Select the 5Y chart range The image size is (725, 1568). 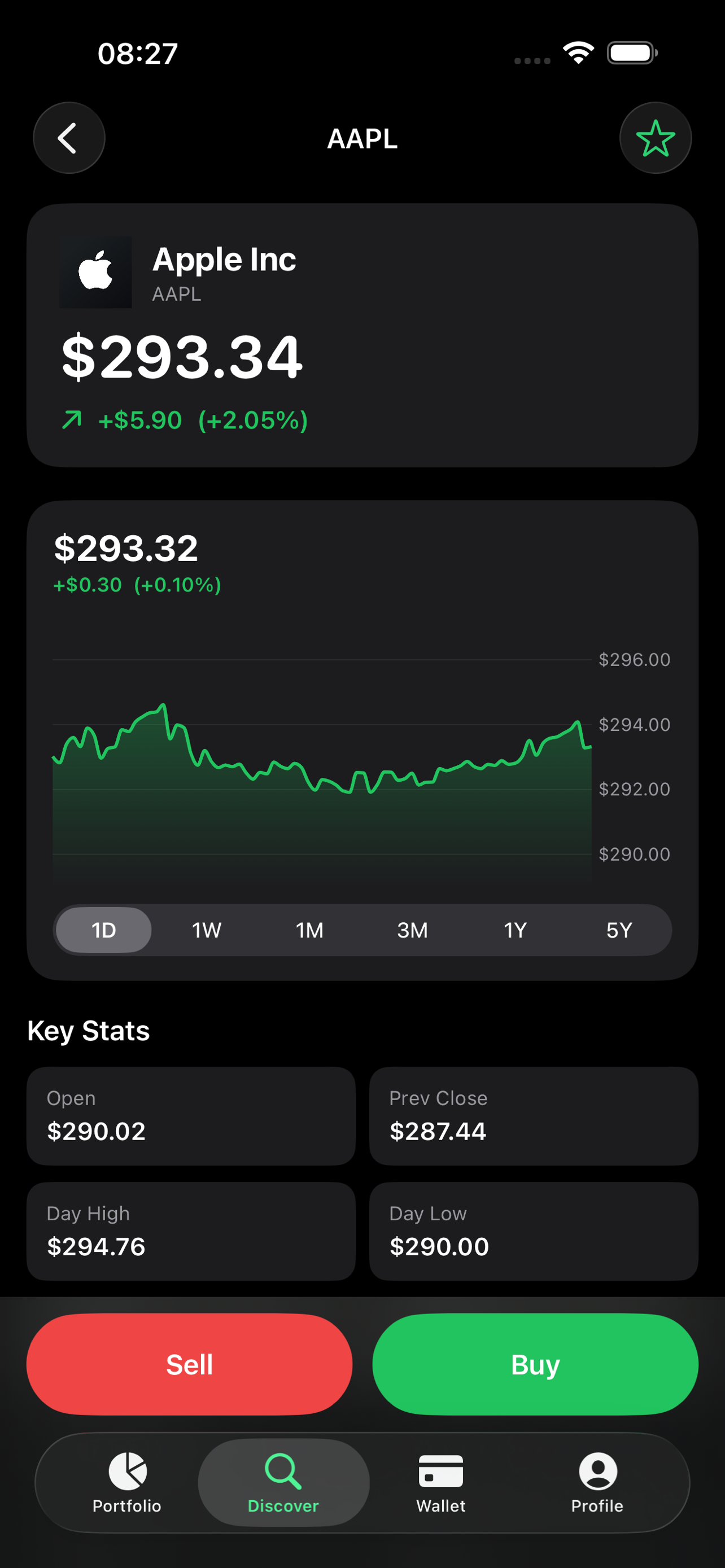tap(619, 930)
